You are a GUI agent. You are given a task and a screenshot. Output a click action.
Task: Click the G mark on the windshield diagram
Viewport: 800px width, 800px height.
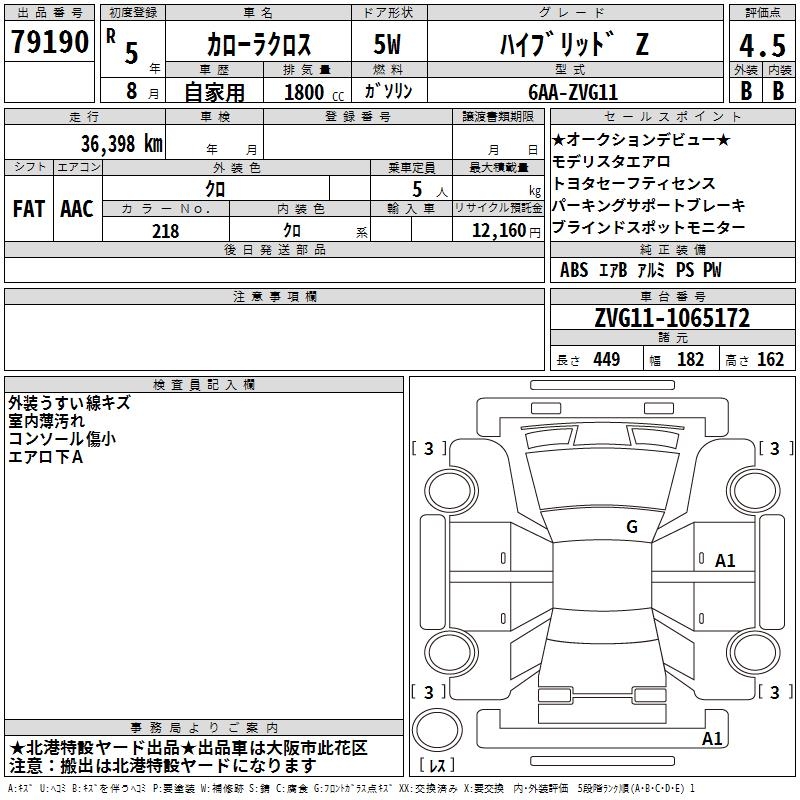[x=631, y=527]
